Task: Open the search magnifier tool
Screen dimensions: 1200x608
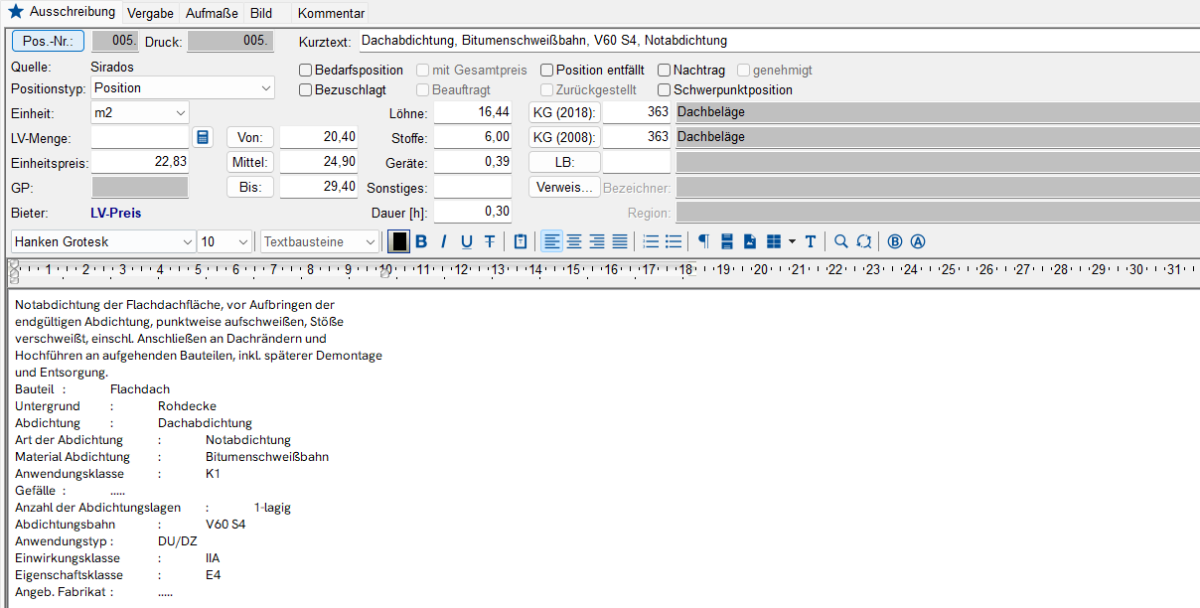Action: click(x=841, y=241)
